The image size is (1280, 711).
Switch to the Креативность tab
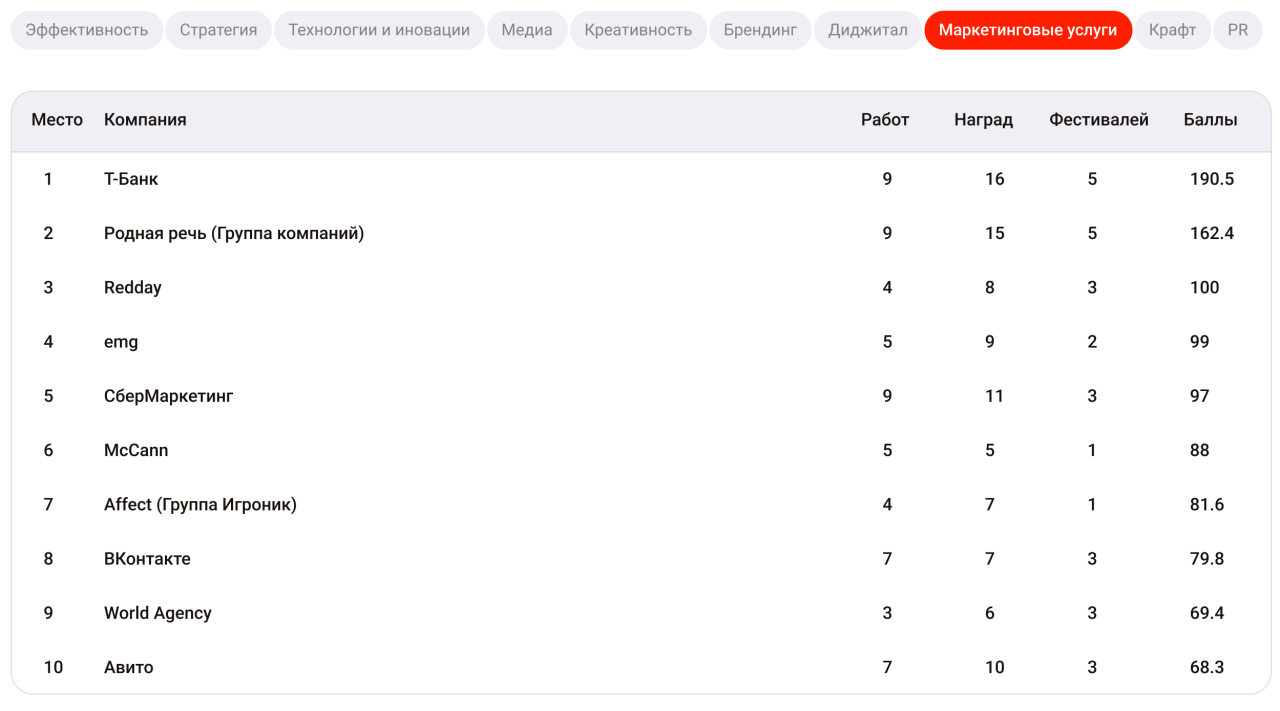pyautogui.click(x=638, y=30)
